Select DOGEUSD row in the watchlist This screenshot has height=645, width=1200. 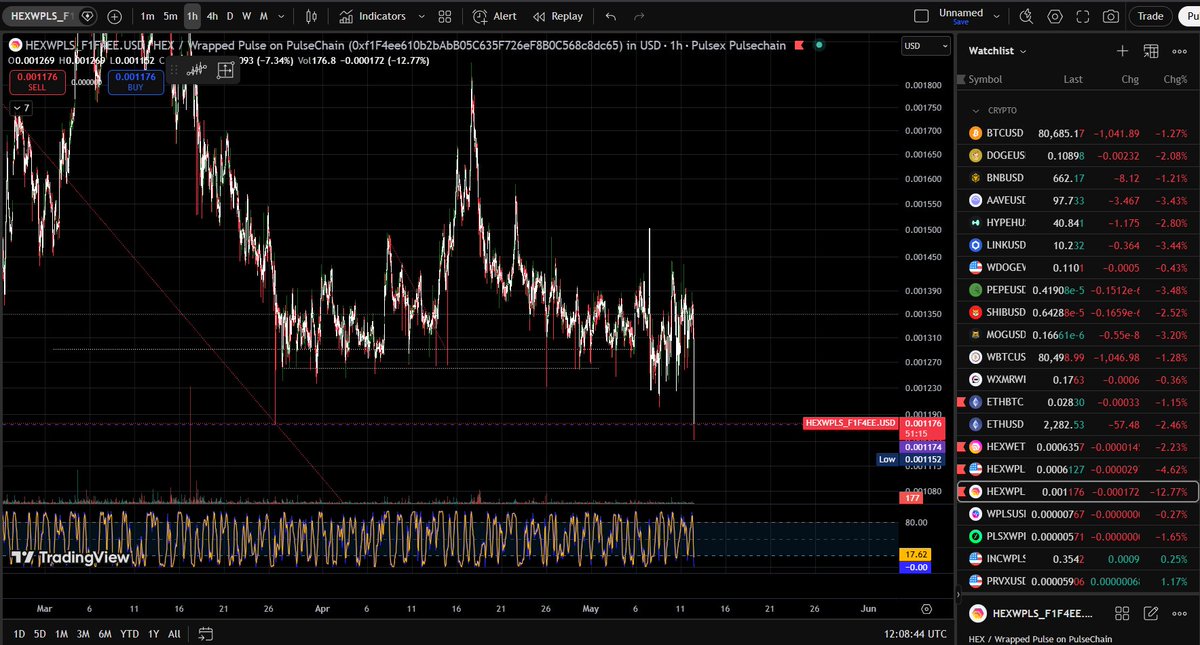point(1078,155)
